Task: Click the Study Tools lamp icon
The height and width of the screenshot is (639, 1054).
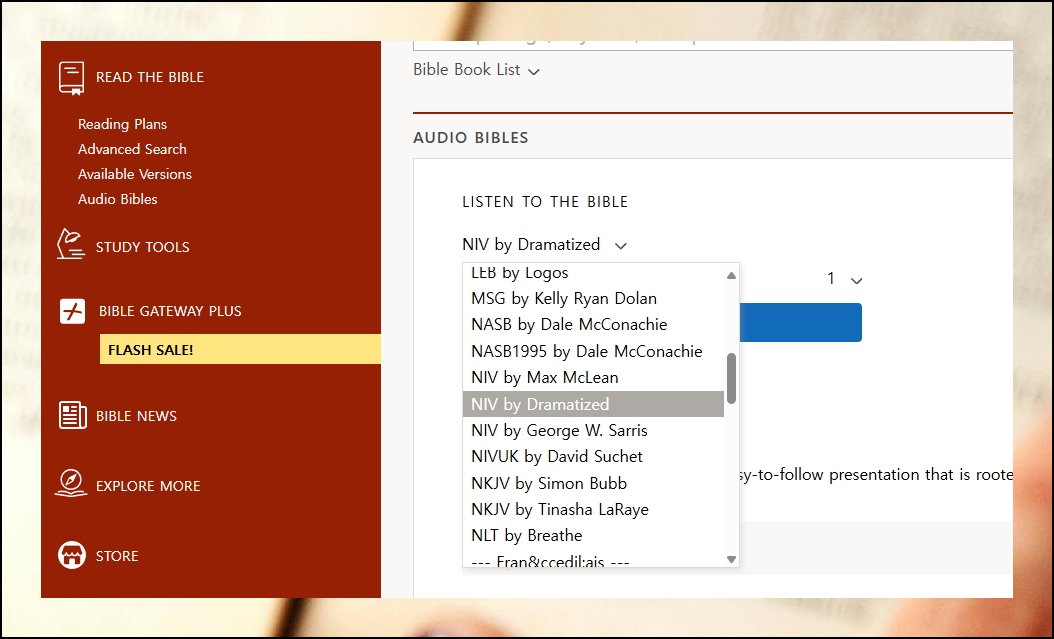Action: (x=71, y=244)
